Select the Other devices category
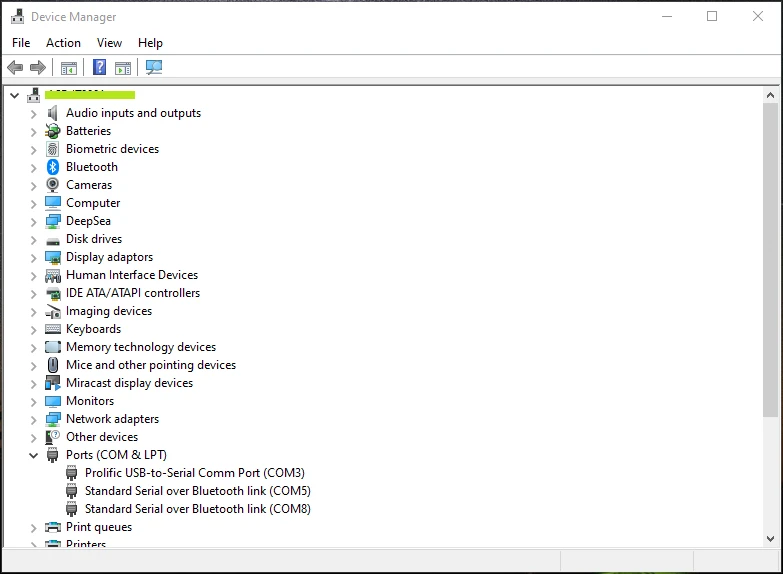This screenshot has height=574, width=783. click(102, 437)
